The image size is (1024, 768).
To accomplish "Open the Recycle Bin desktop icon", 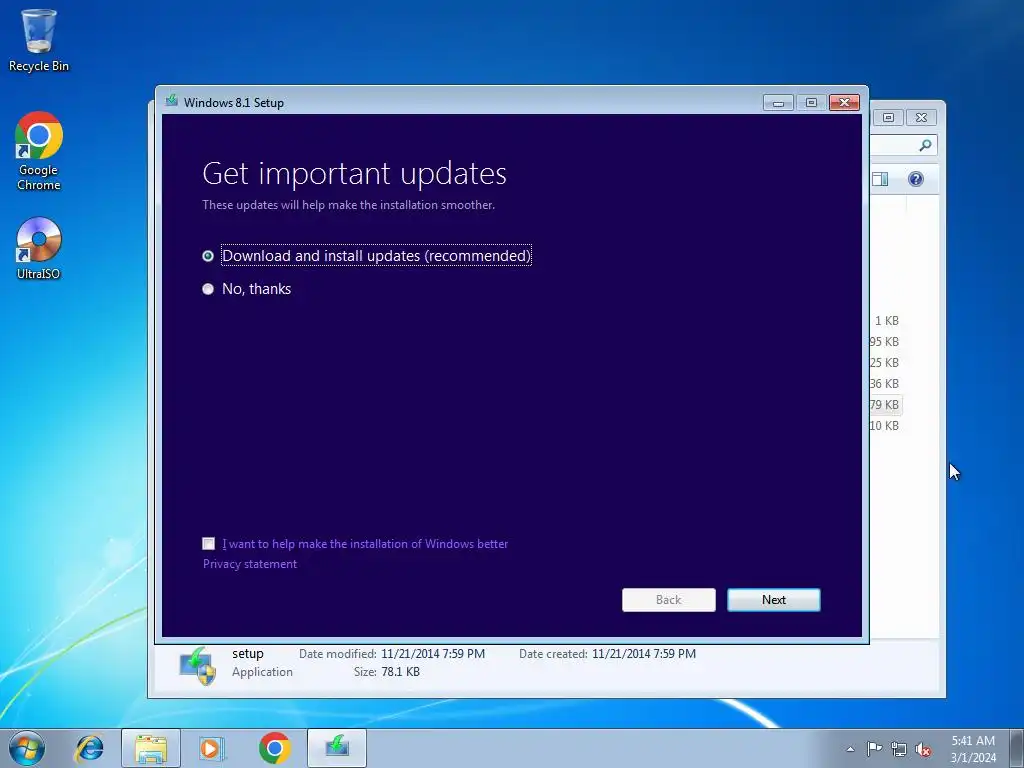I will (x=39, y=40).
